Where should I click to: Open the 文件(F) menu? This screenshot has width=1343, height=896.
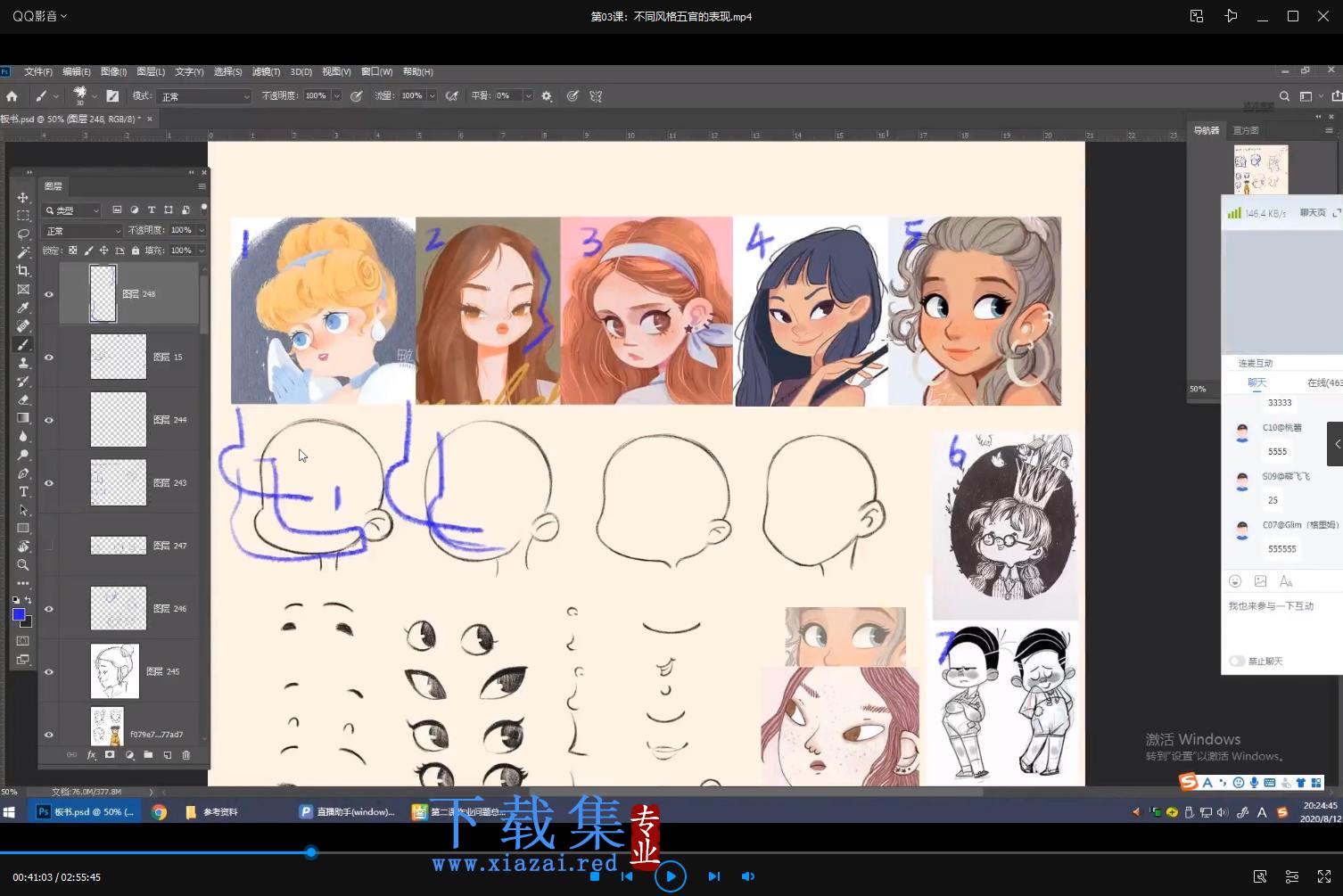38,72
